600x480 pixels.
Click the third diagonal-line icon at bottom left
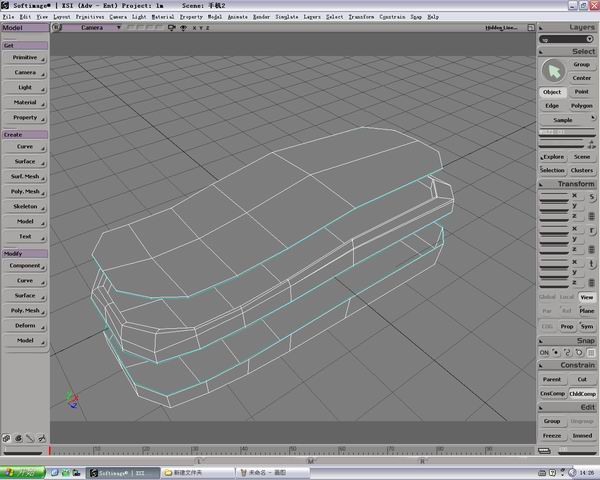tap(30, 438)
